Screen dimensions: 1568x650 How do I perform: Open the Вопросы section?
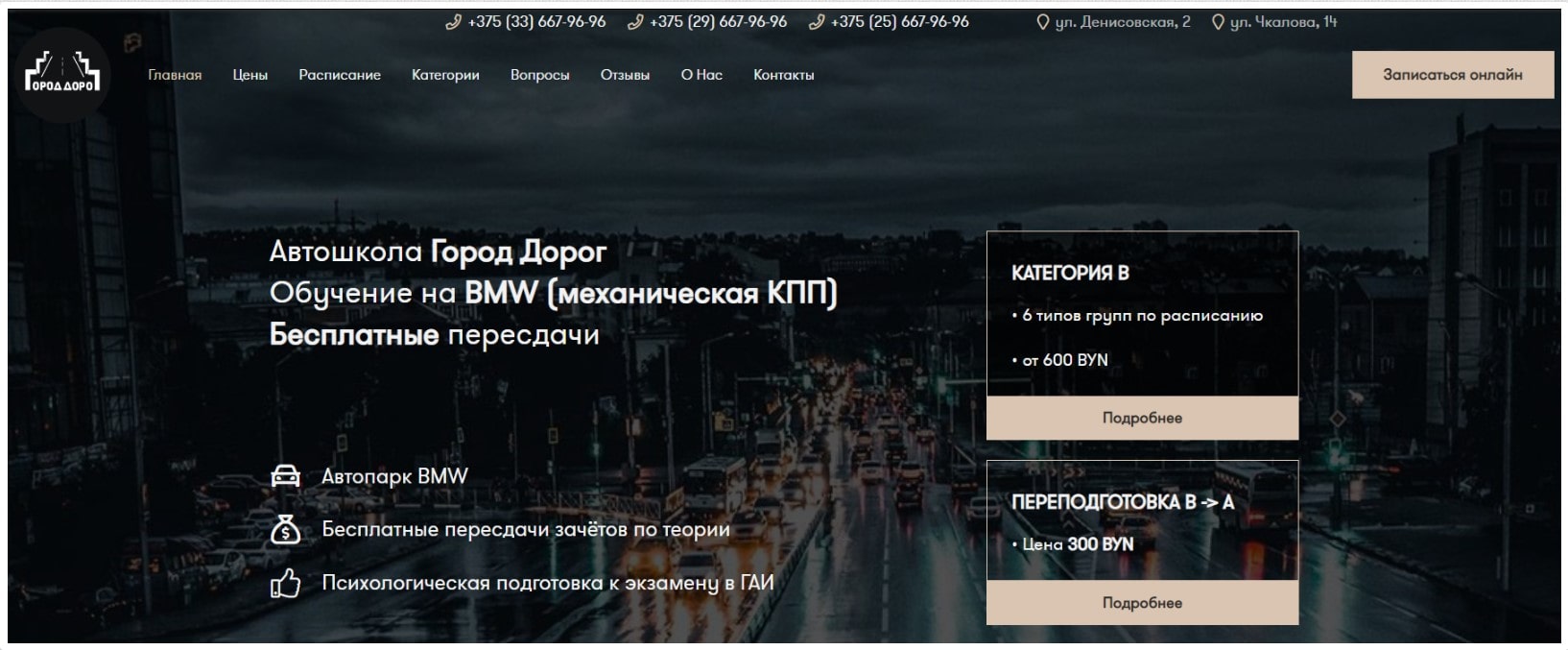[539, 75]
